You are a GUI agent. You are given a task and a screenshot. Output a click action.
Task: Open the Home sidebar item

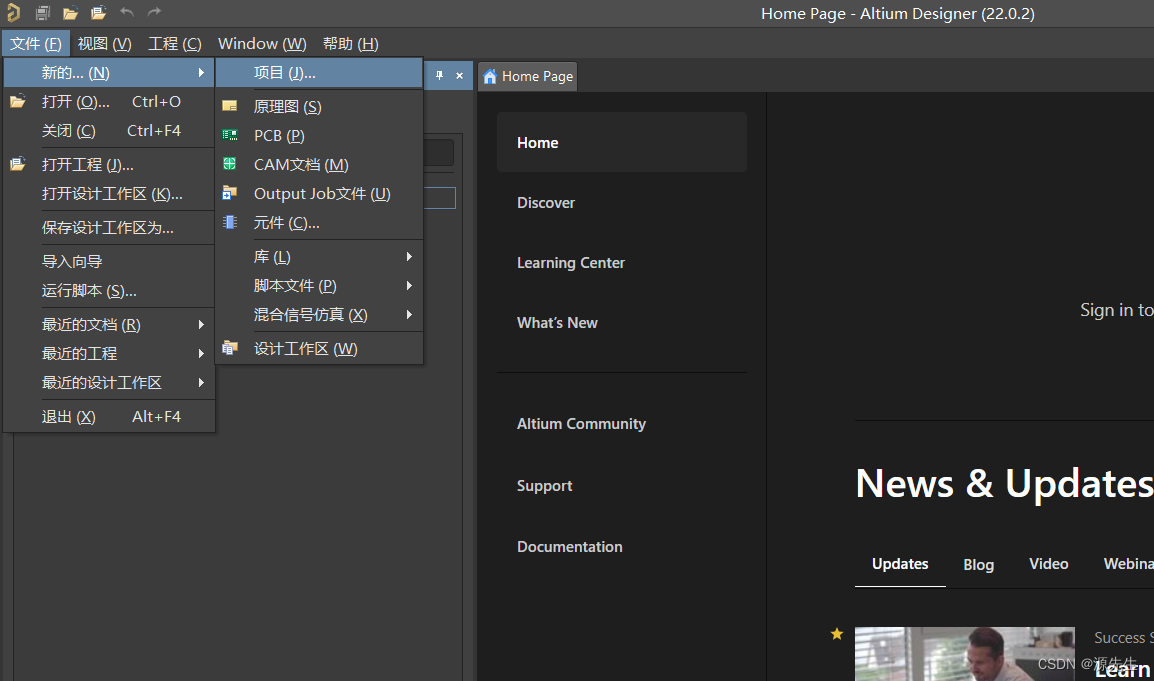[x=622, y=142]
